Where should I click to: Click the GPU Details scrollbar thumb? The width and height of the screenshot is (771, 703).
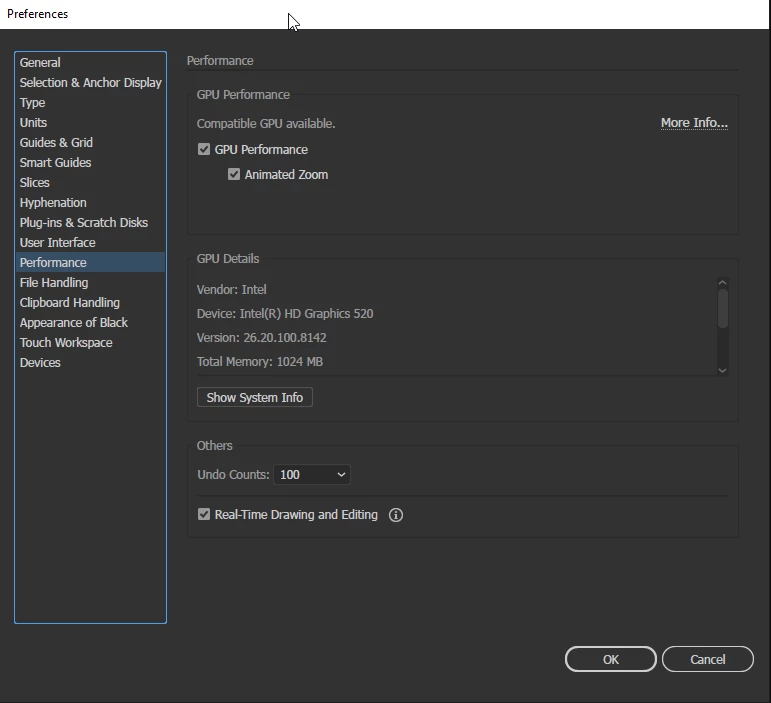coord(722,308)
